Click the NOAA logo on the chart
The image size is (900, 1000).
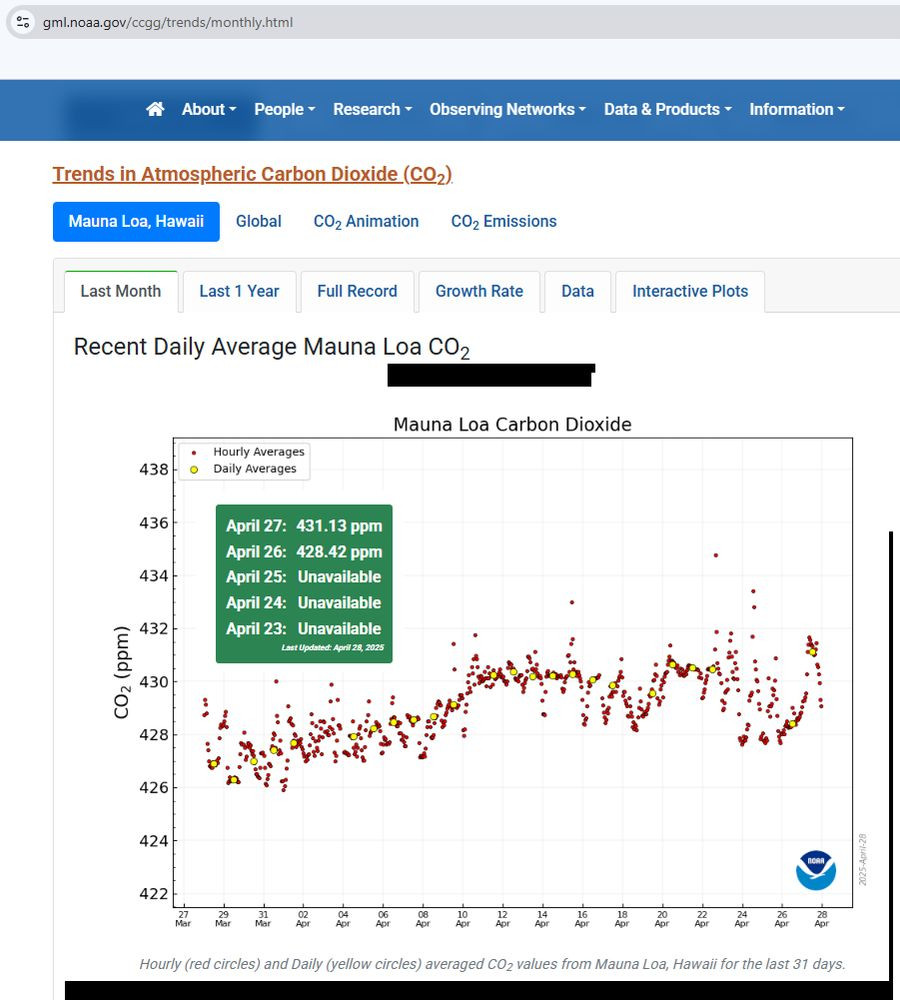(816, 870)
